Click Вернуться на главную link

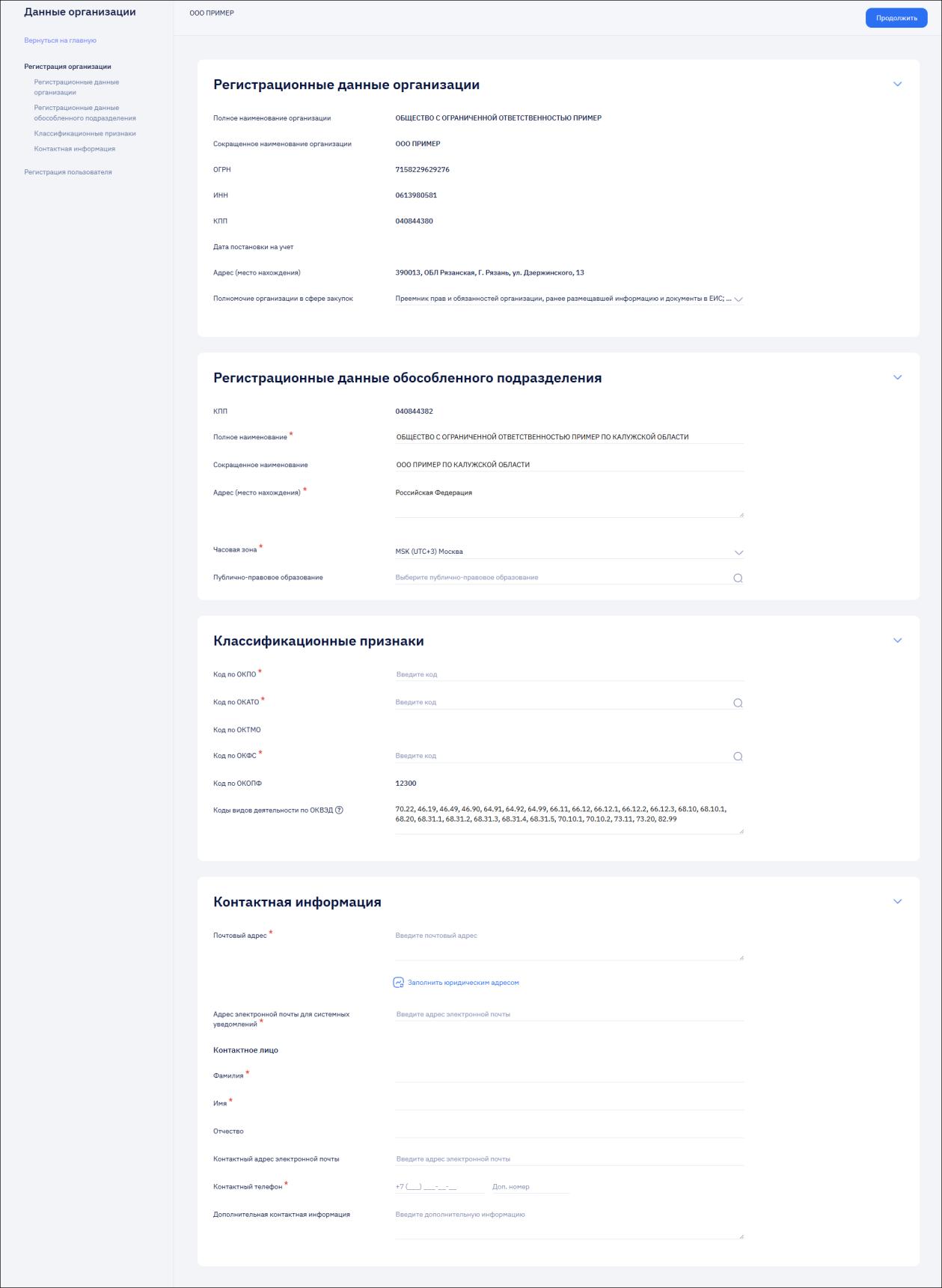pyautogui.click(x=60, y=40)
